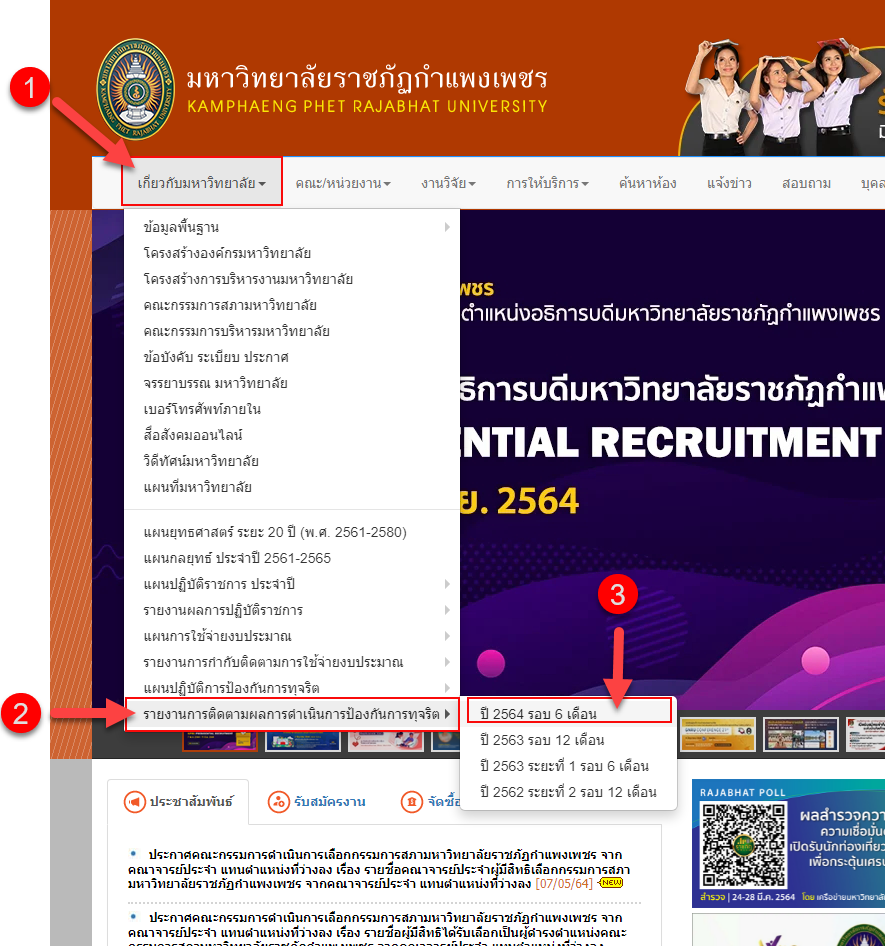
Task: Click the megaphone icon on ประชาสัมพันธ์ tab
Action: point(135,802)
